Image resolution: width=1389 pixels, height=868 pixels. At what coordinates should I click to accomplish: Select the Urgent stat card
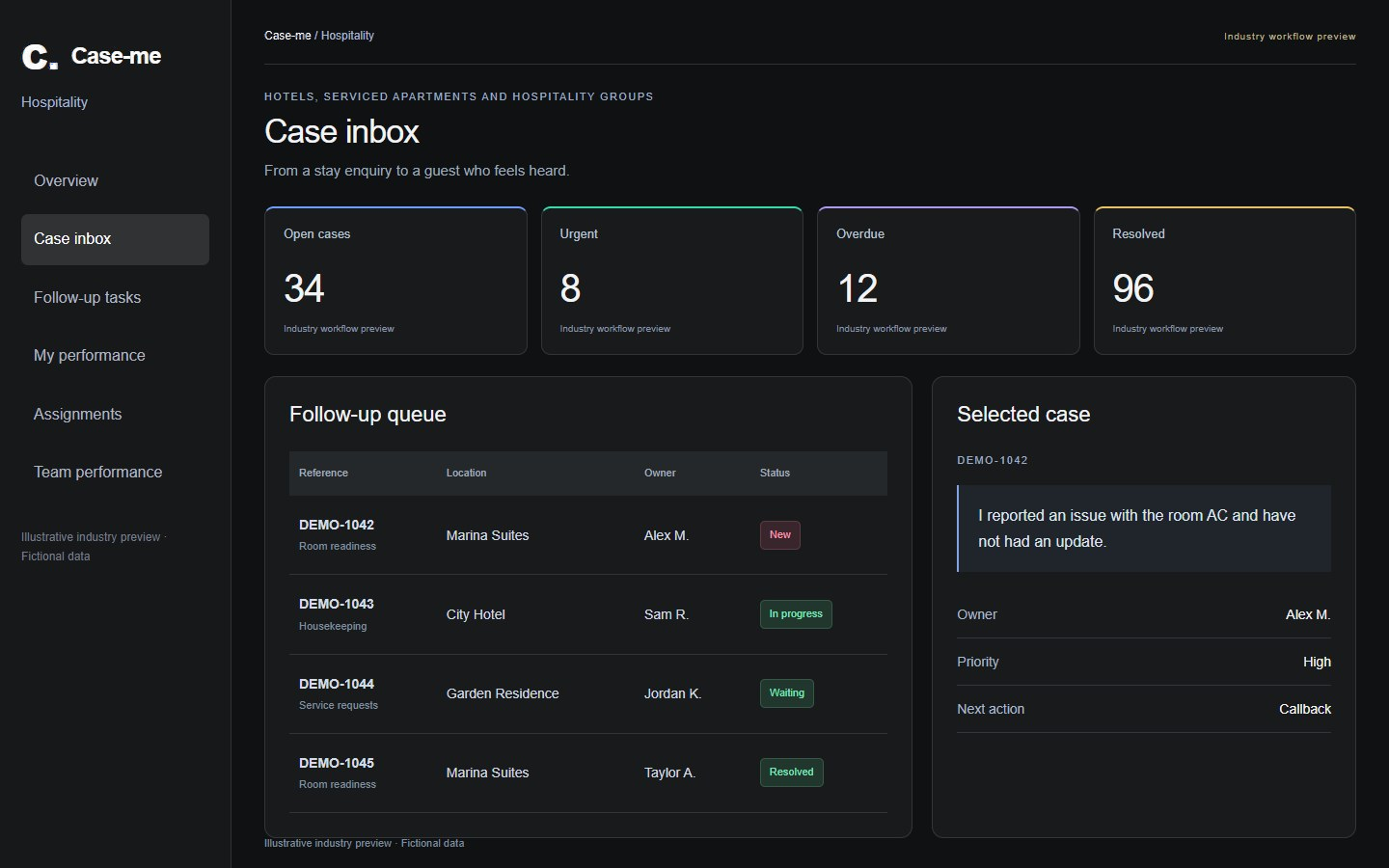coord(672,281)
